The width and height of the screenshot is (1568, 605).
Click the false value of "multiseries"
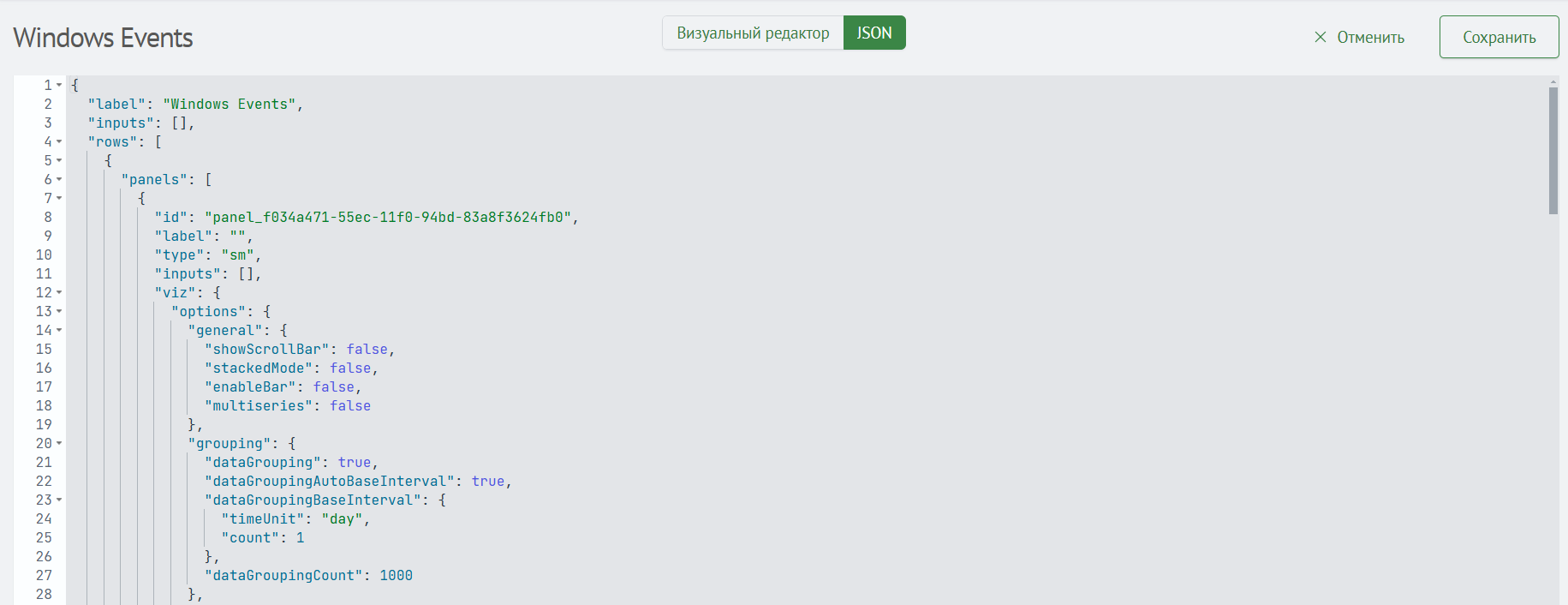pyautogui.click(x=350, y=405)
